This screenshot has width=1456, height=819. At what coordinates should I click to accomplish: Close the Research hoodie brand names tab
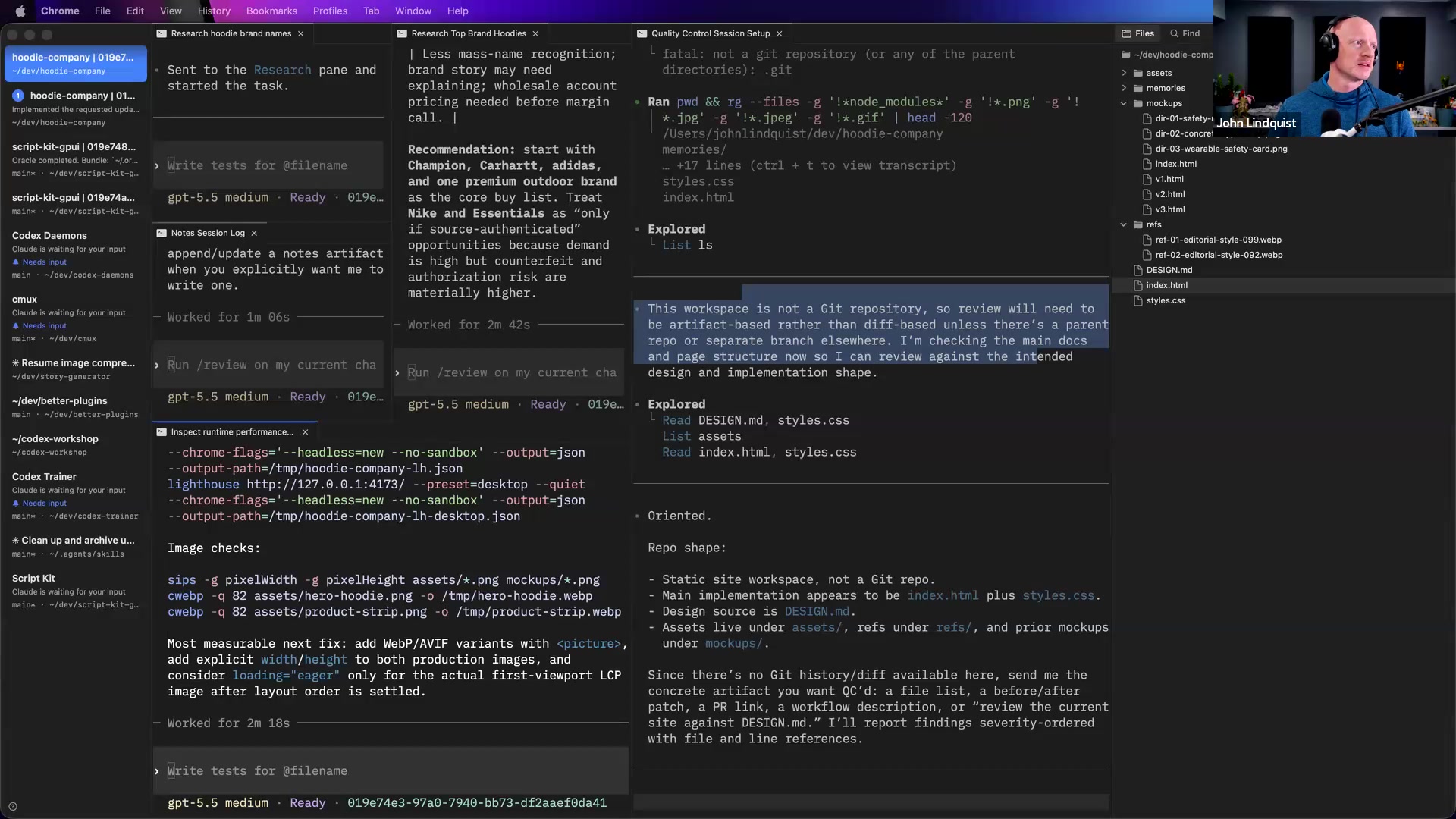tap(301, 33)
